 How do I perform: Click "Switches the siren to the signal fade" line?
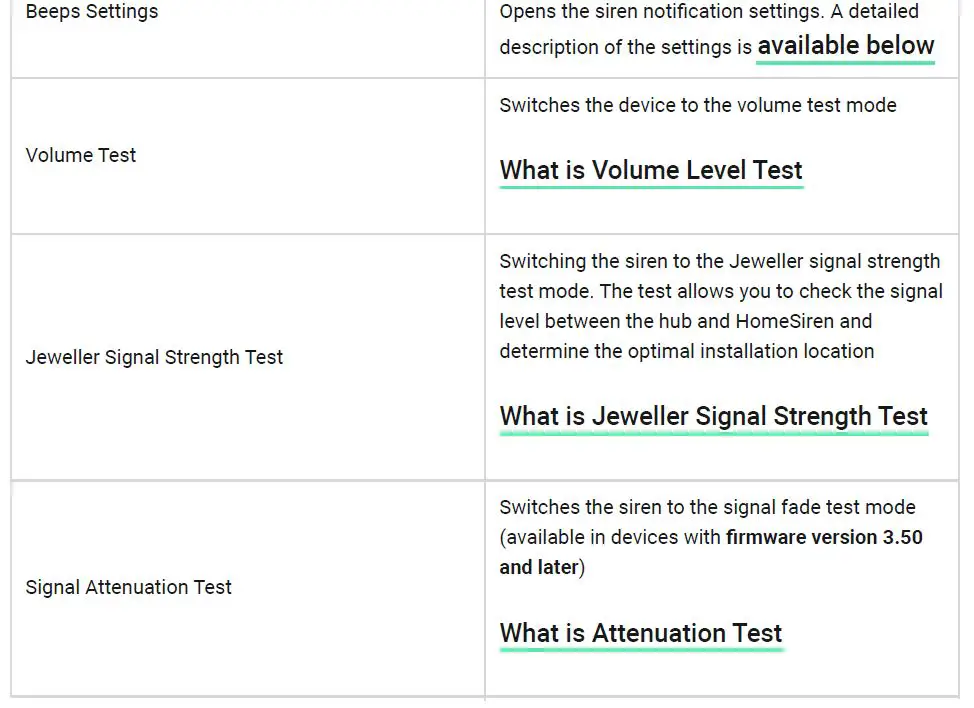pos(707,507)
